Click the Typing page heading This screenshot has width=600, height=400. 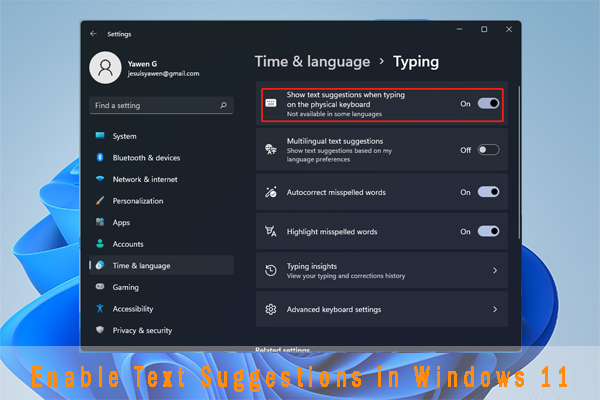click(x=416, y=62)
